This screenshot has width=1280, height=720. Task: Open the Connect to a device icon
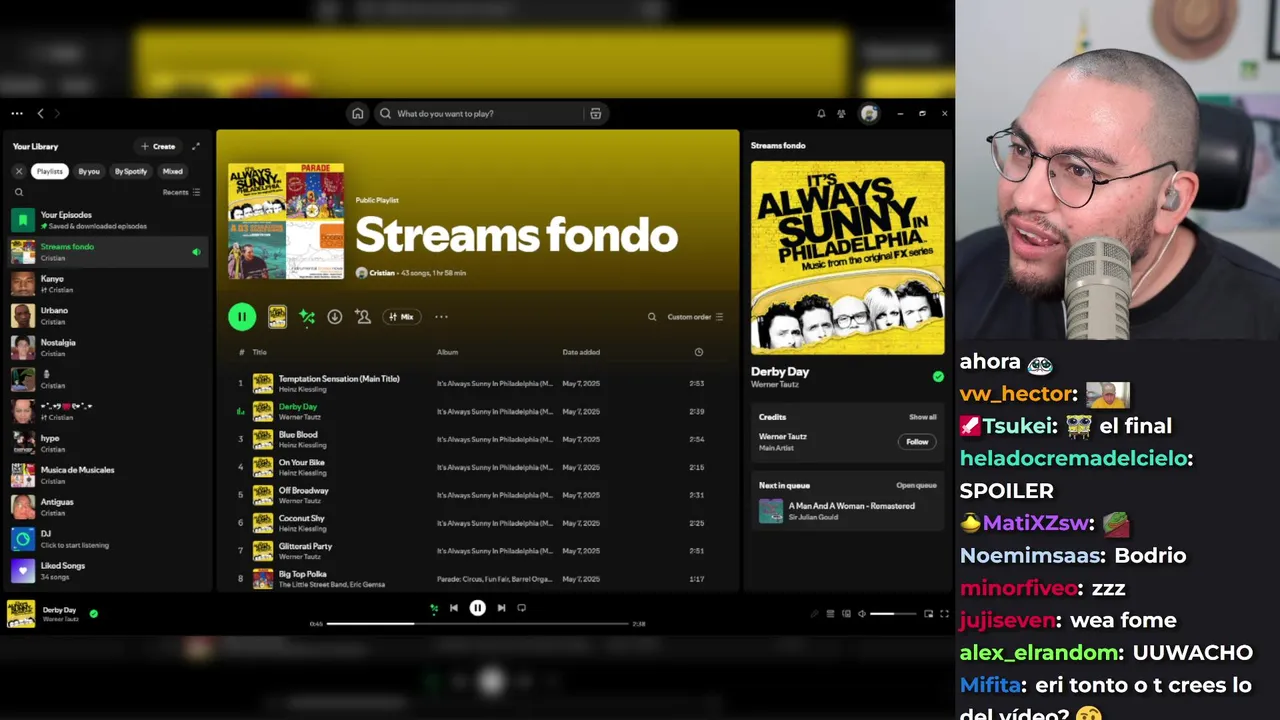coord(846,614)
